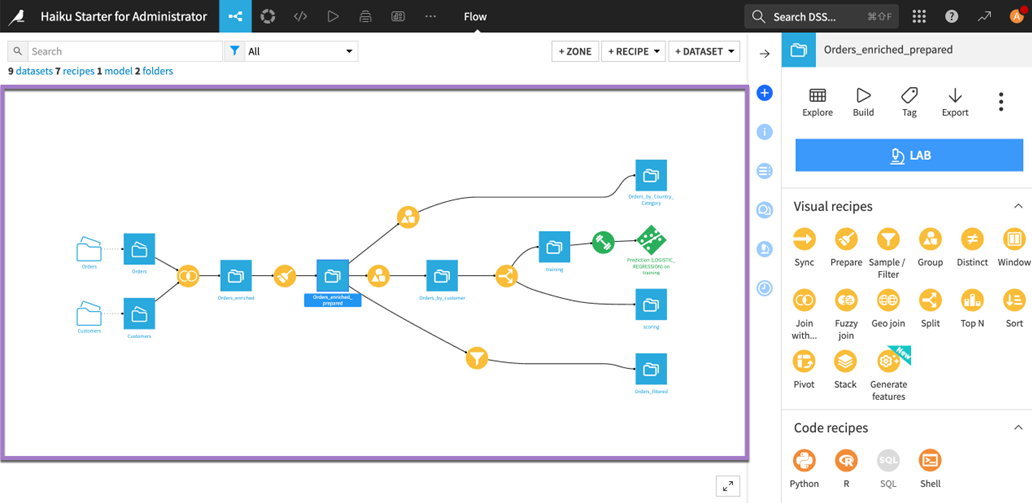Viewport: 1032px width, 503px height.
Task: Click the Export action icon
Action: [x=955, y=96]
